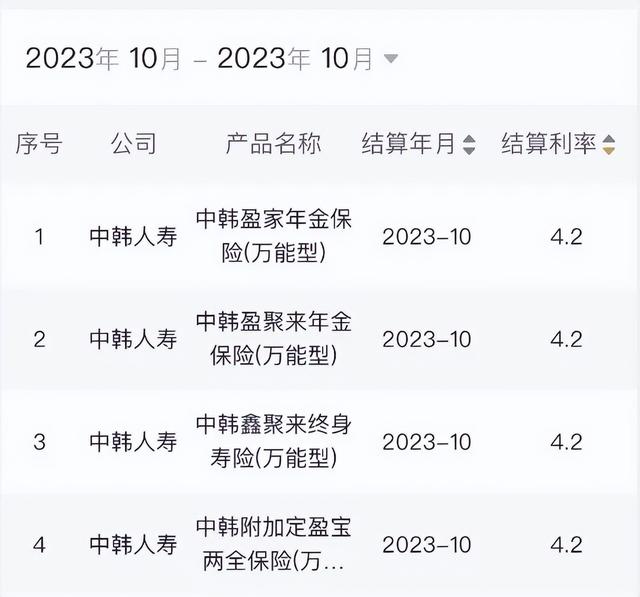Click 中韩人寿 in row 4

133,544
